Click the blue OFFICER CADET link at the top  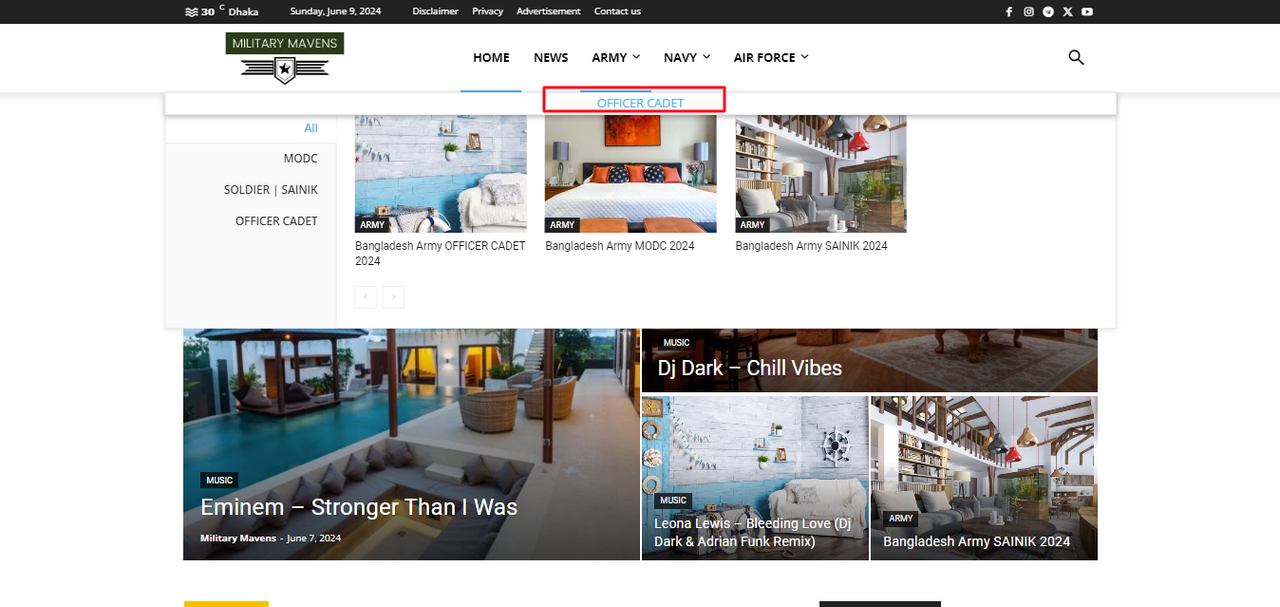point(641,103)
